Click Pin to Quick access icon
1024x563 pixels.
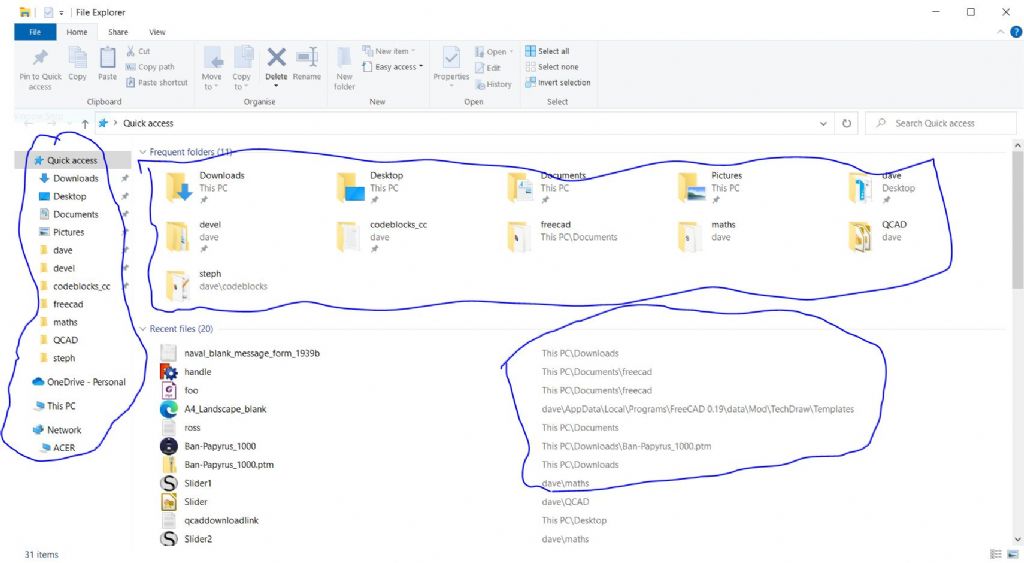[x=40, y=58]
